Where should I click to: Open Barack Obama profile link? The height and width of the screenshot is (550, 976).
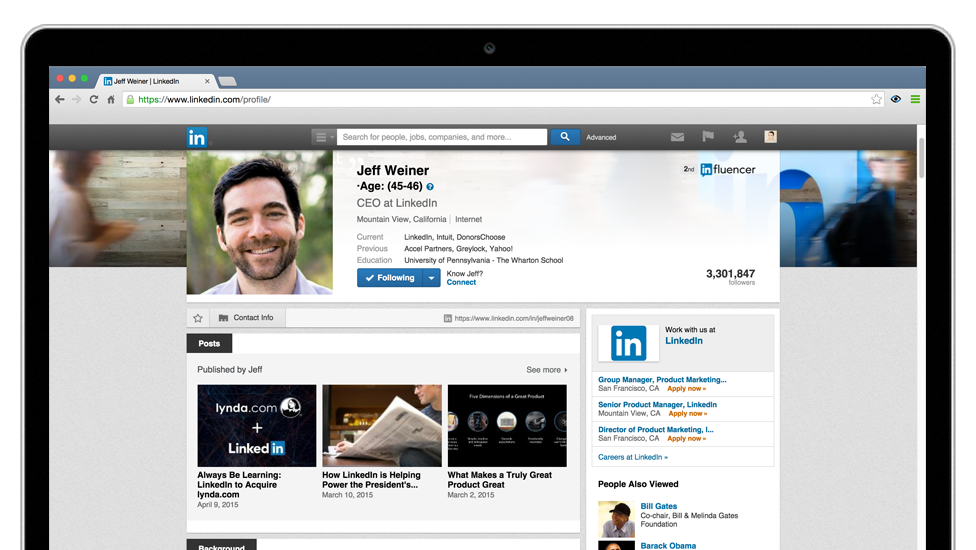tap(669, 546)
